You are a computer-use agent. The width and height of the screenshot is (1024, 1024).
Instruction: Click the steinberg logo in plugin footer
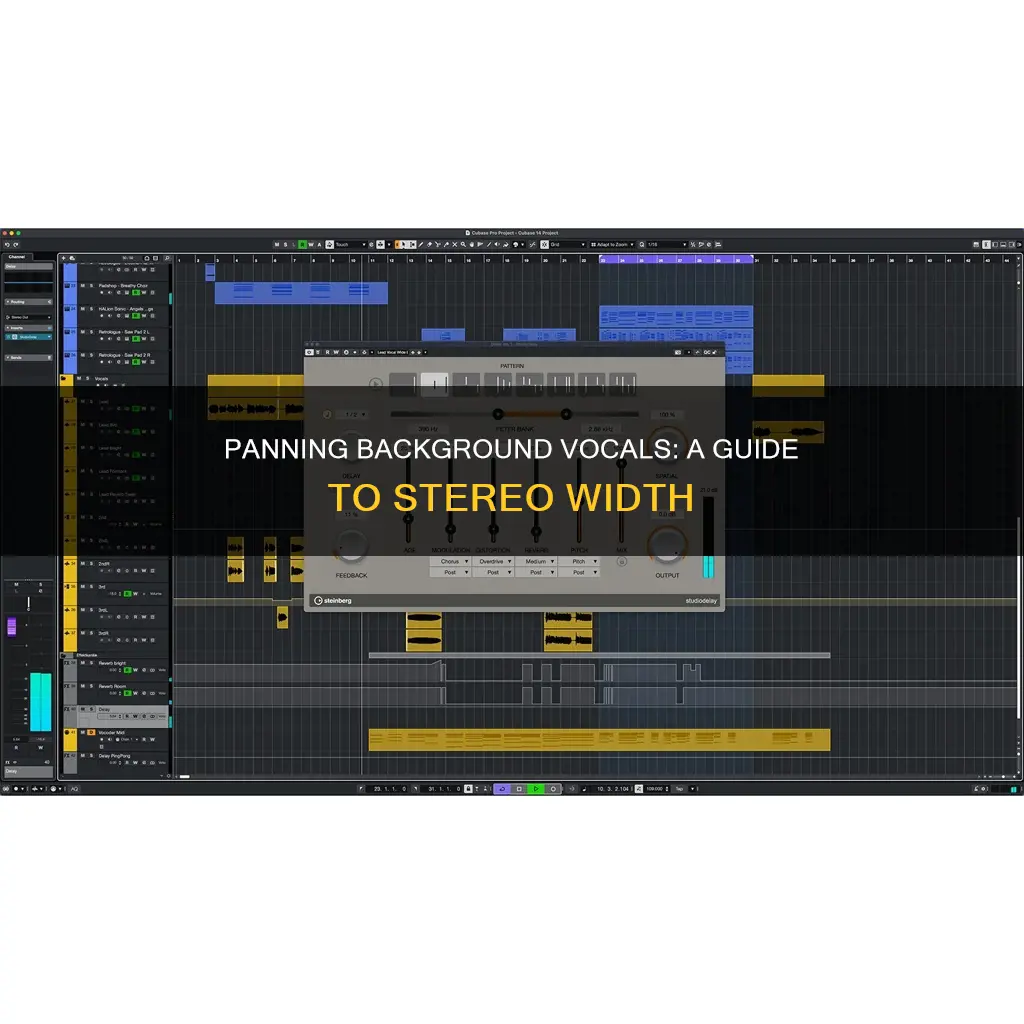tap(333, 600)
